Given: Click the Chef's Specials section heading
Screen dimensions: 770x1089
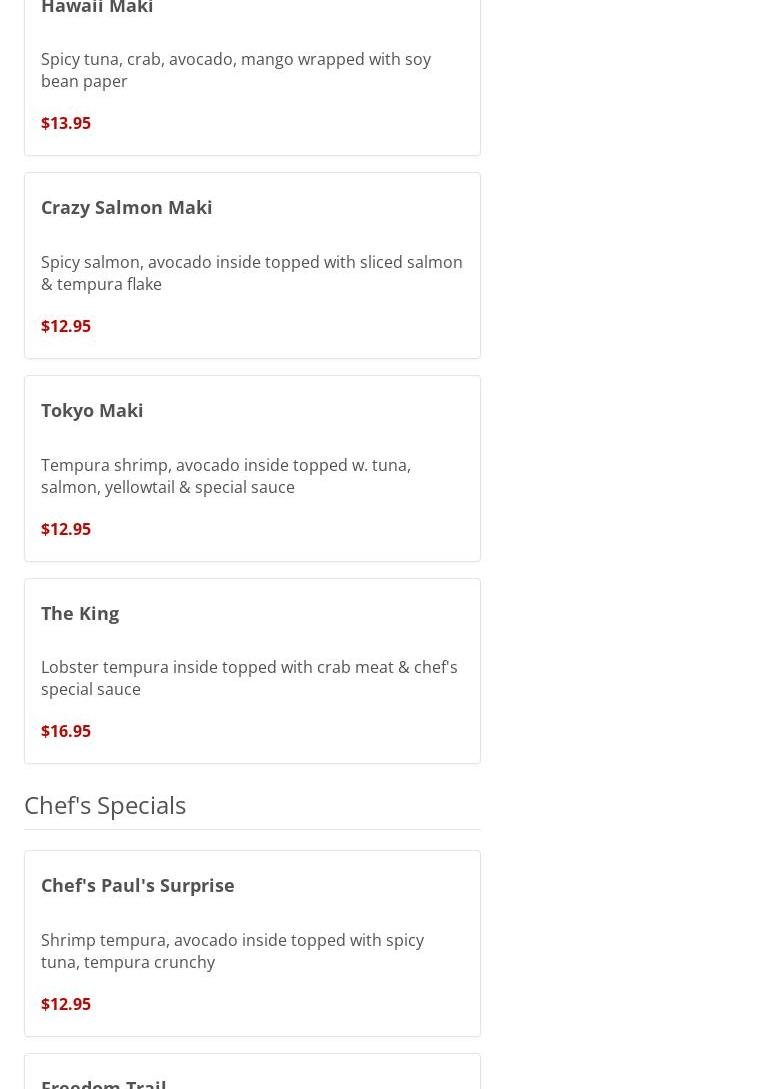Looking at the screenshot, I should tap(105, 805).
